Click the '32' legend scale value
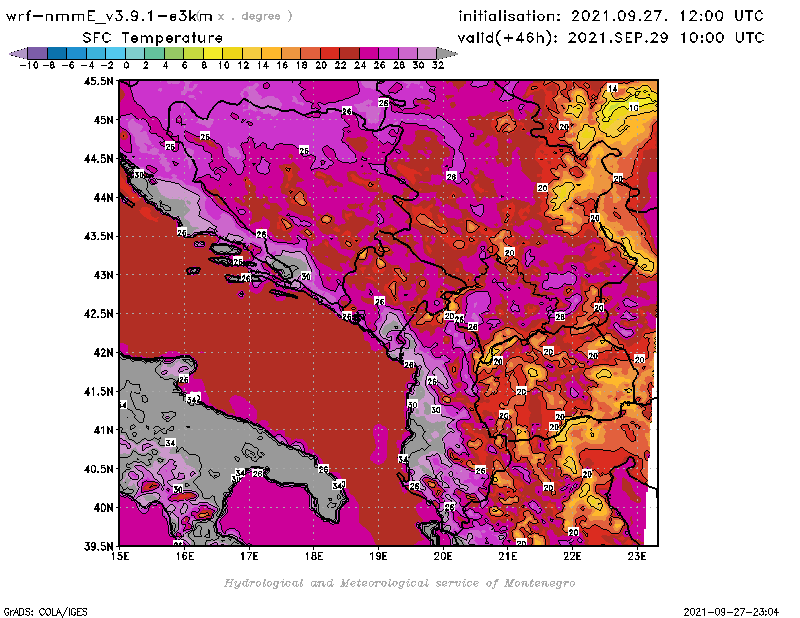800x618 pixels. [438, 65]
